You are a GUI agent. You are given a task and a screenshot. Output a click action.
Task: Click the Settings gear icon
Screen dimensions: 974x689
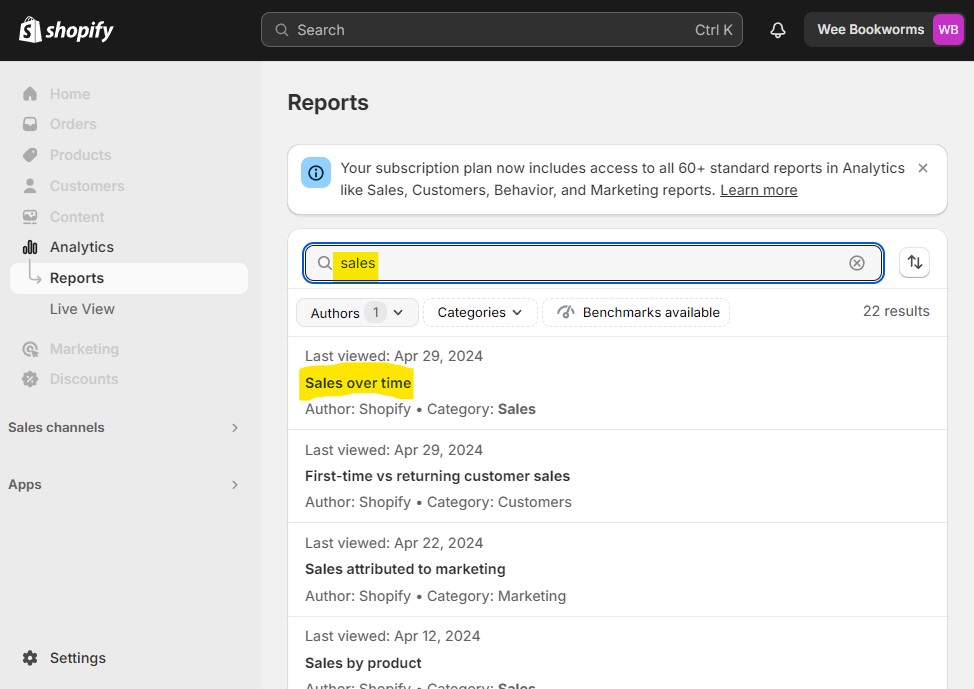tap(30, 658)
